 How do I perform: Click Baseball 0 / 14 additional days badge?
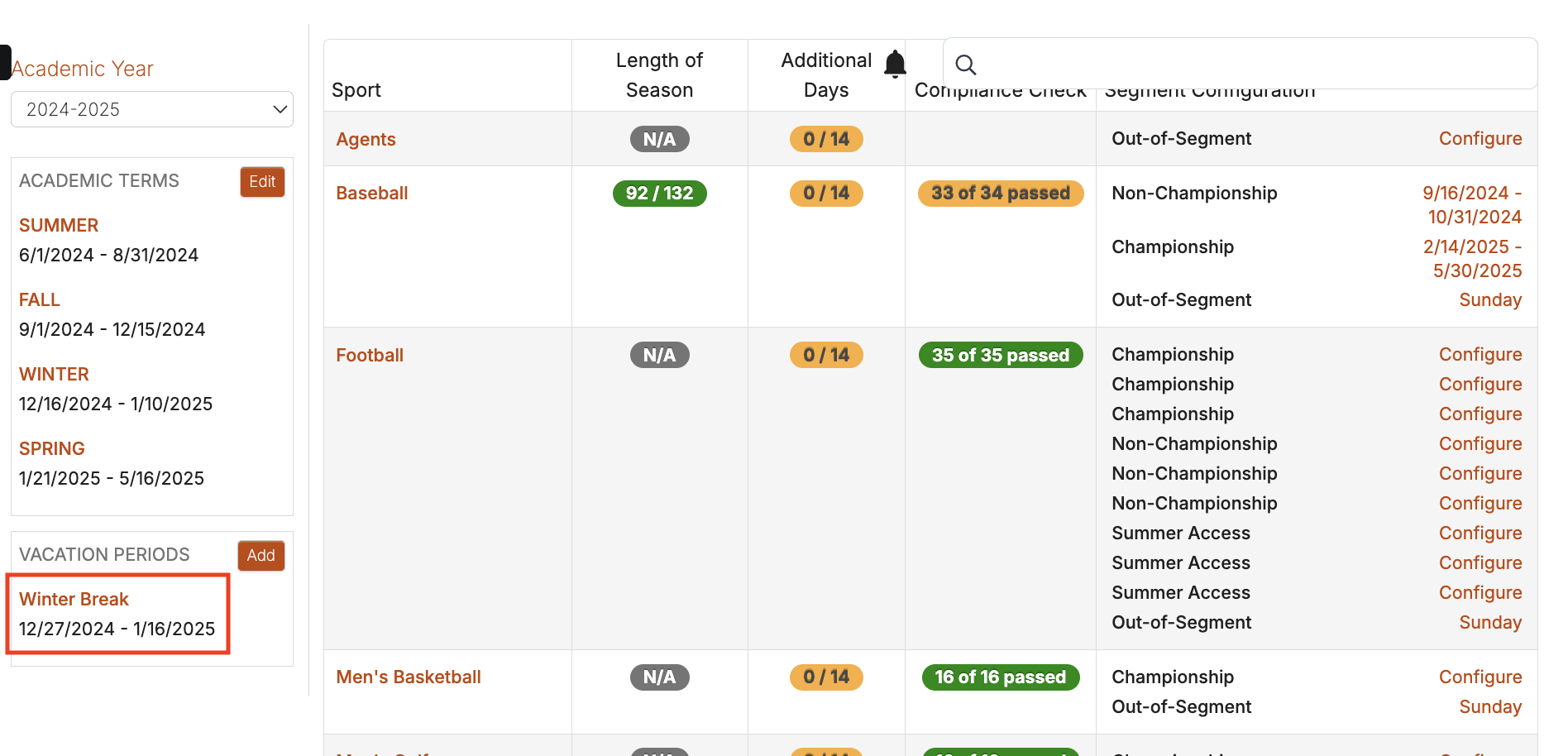point(826,193)
